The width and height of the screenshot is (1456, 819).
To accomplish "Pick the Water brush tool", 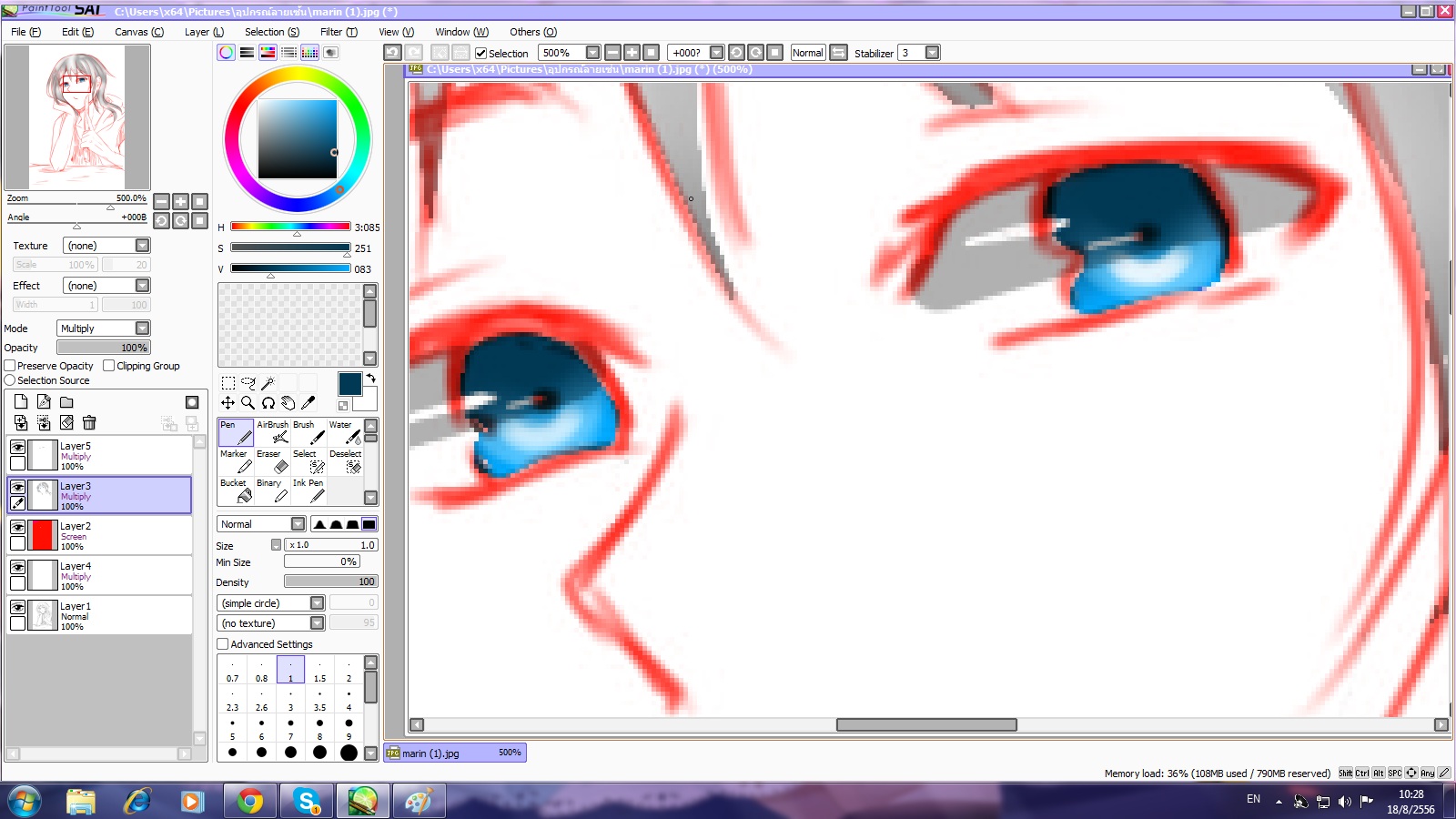I will click(345, 432).
